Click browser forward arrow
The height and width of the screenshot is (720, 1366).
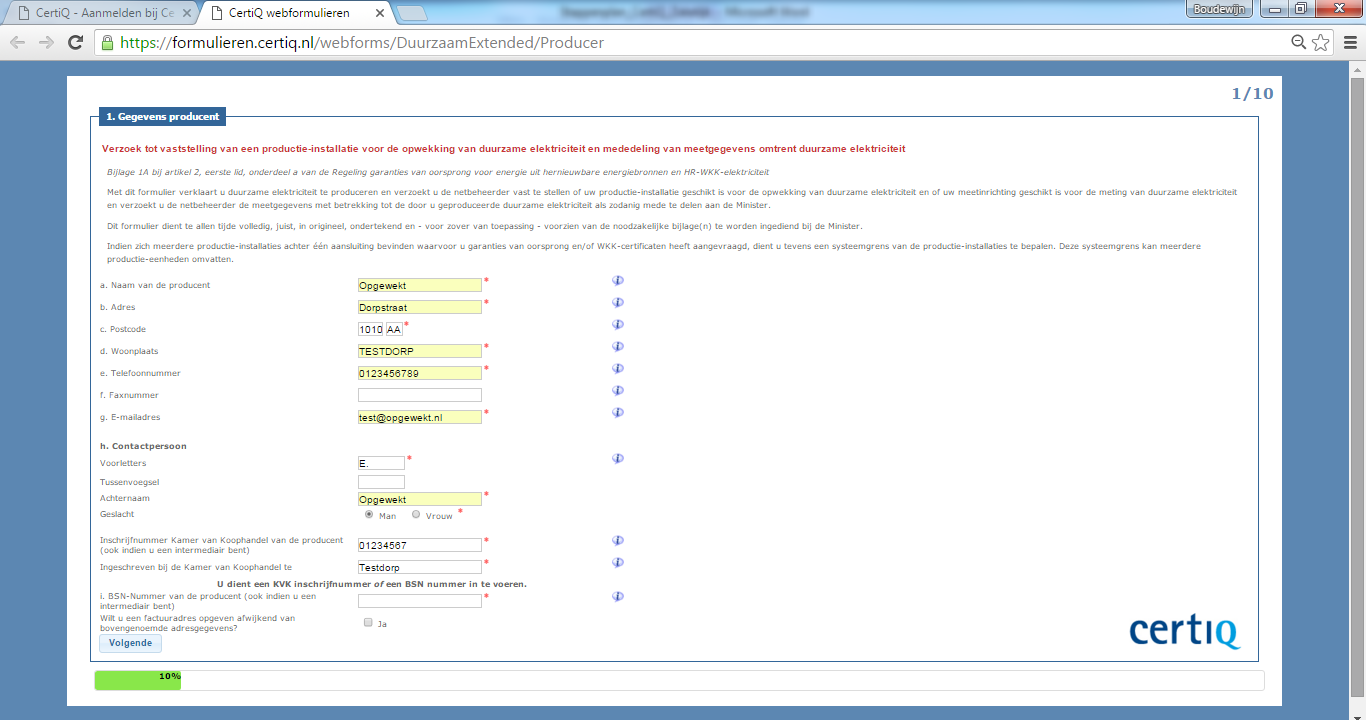click(46, 43)
